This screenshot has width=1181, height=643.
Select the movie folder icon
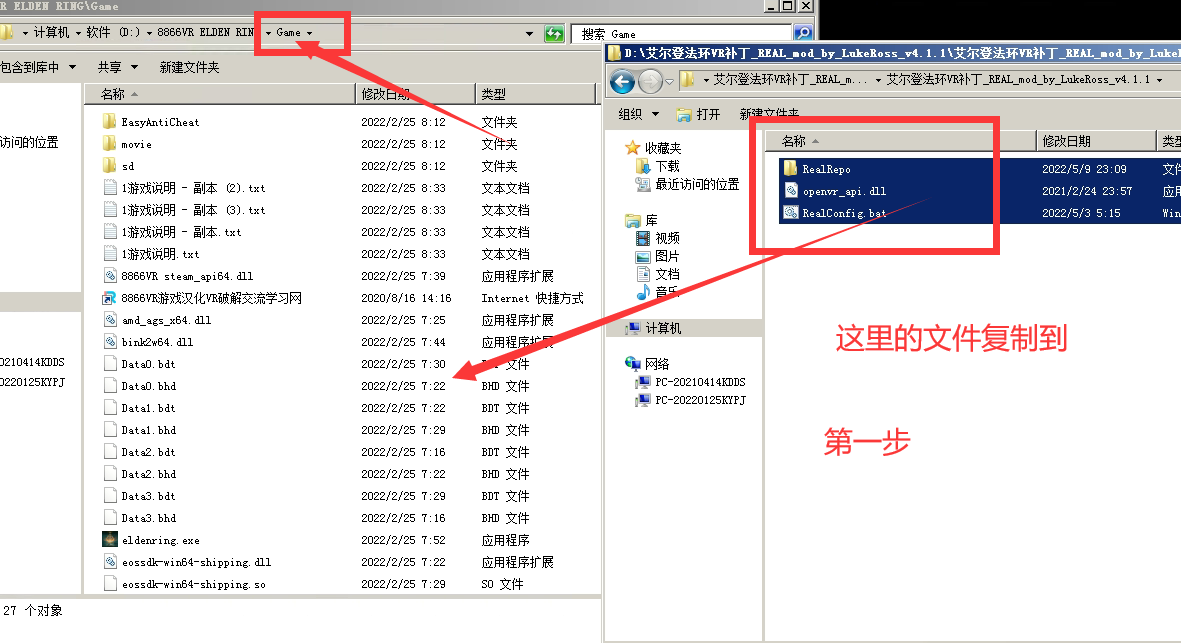coord(109,143)
